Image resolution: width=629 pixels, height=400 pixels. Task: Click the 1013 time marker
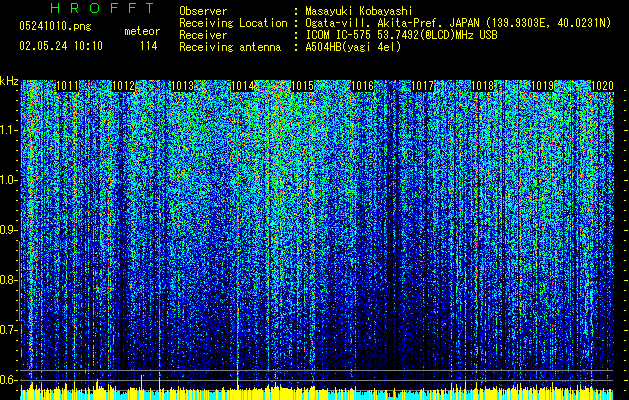coord(183,86)
